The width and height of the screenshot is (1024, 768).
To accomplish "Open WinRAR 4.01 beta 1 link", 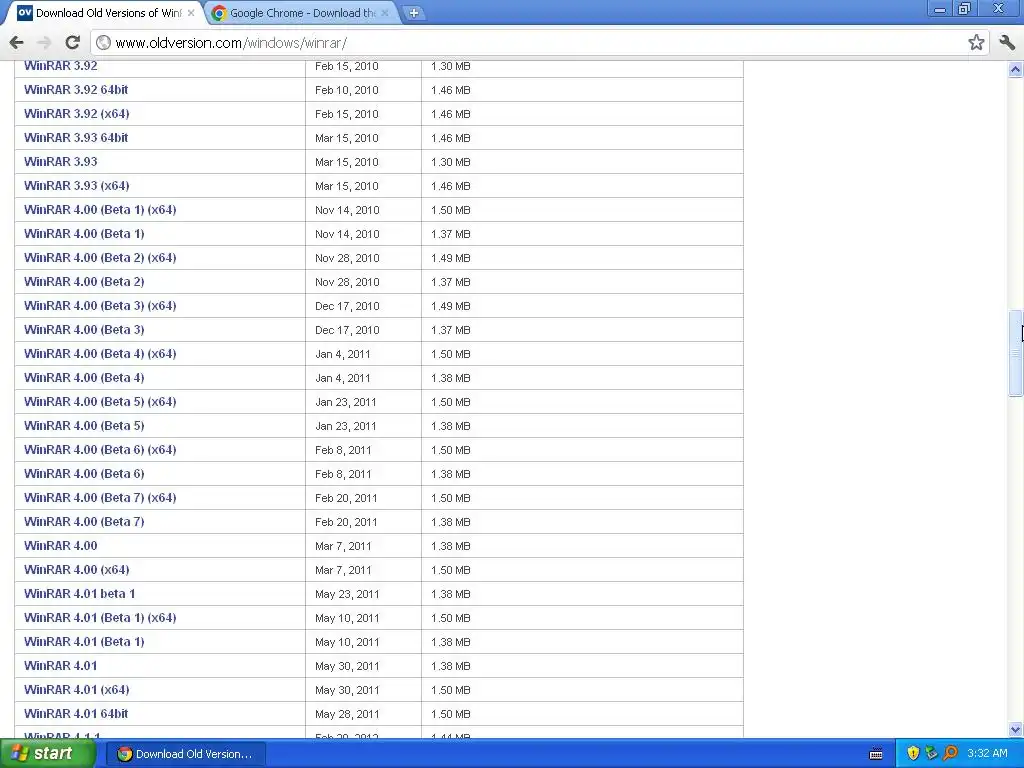I will 80,594.
